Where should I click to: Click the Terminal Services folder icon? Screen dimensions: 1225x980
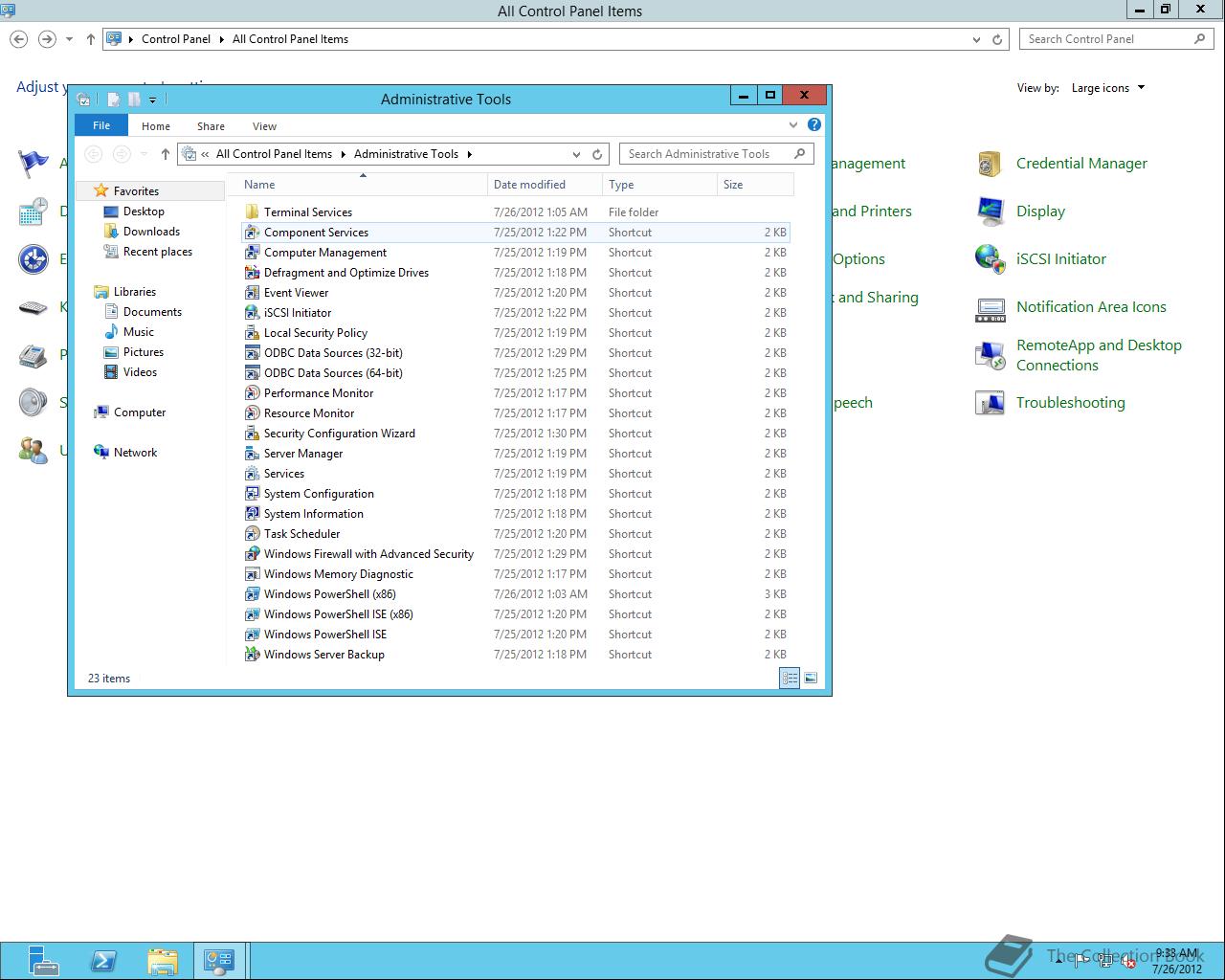click(252, 212)
